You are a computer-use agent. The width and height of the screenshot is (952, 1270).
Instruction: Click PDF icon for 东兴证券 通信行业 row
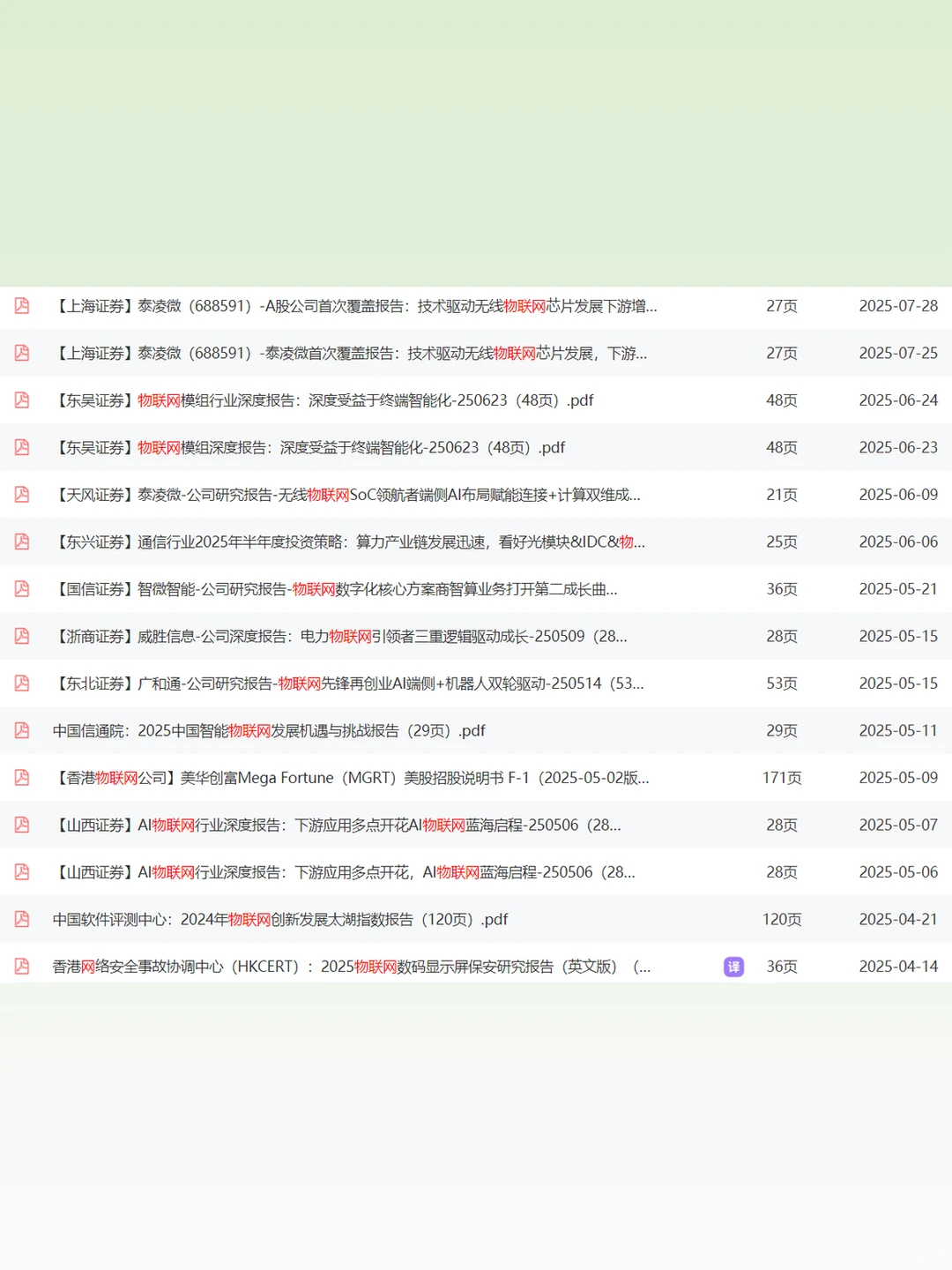pyautogui.click(x=22, y=542)
